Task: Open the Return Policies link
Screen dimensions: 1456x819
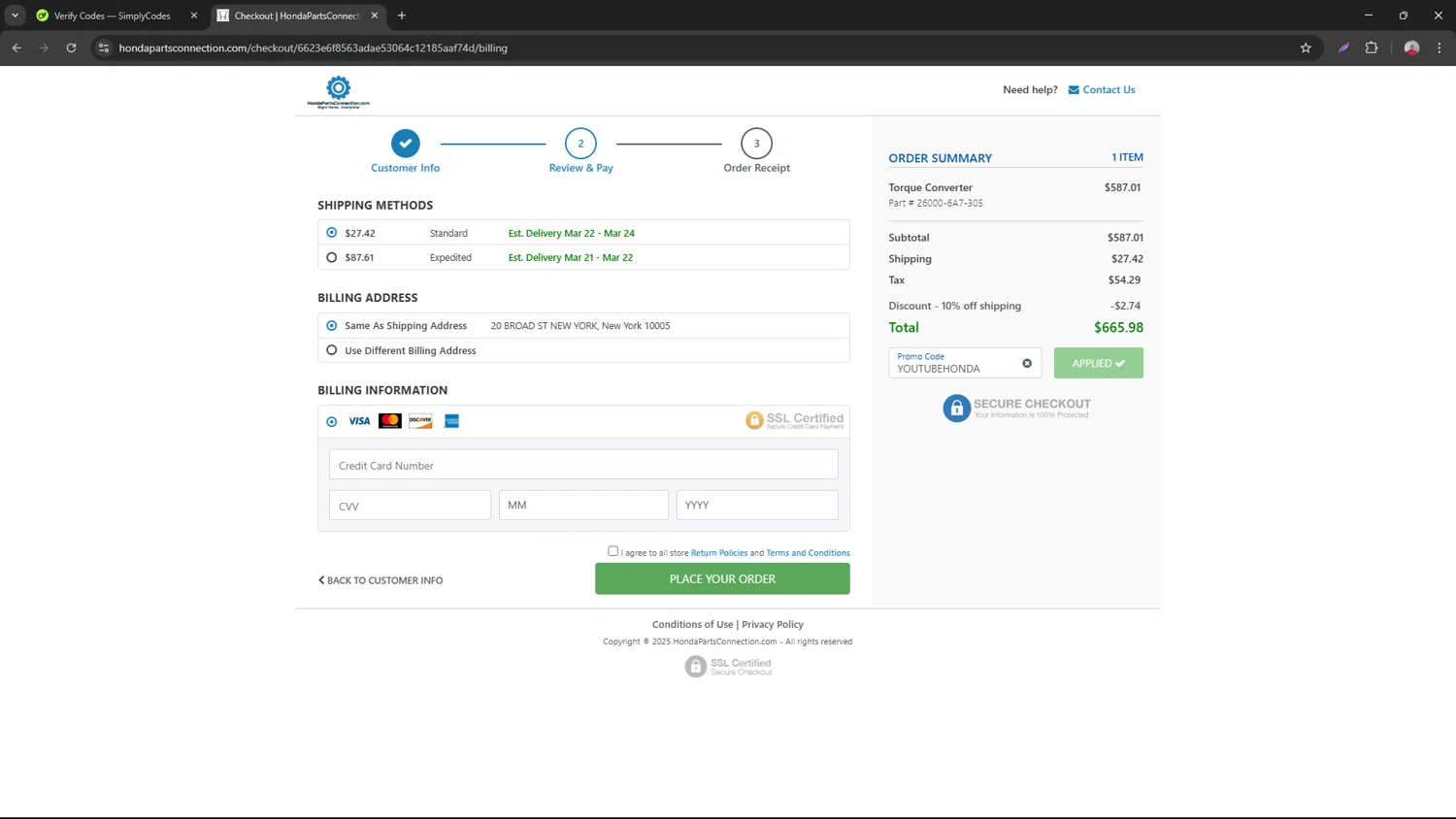Action: 719,553
